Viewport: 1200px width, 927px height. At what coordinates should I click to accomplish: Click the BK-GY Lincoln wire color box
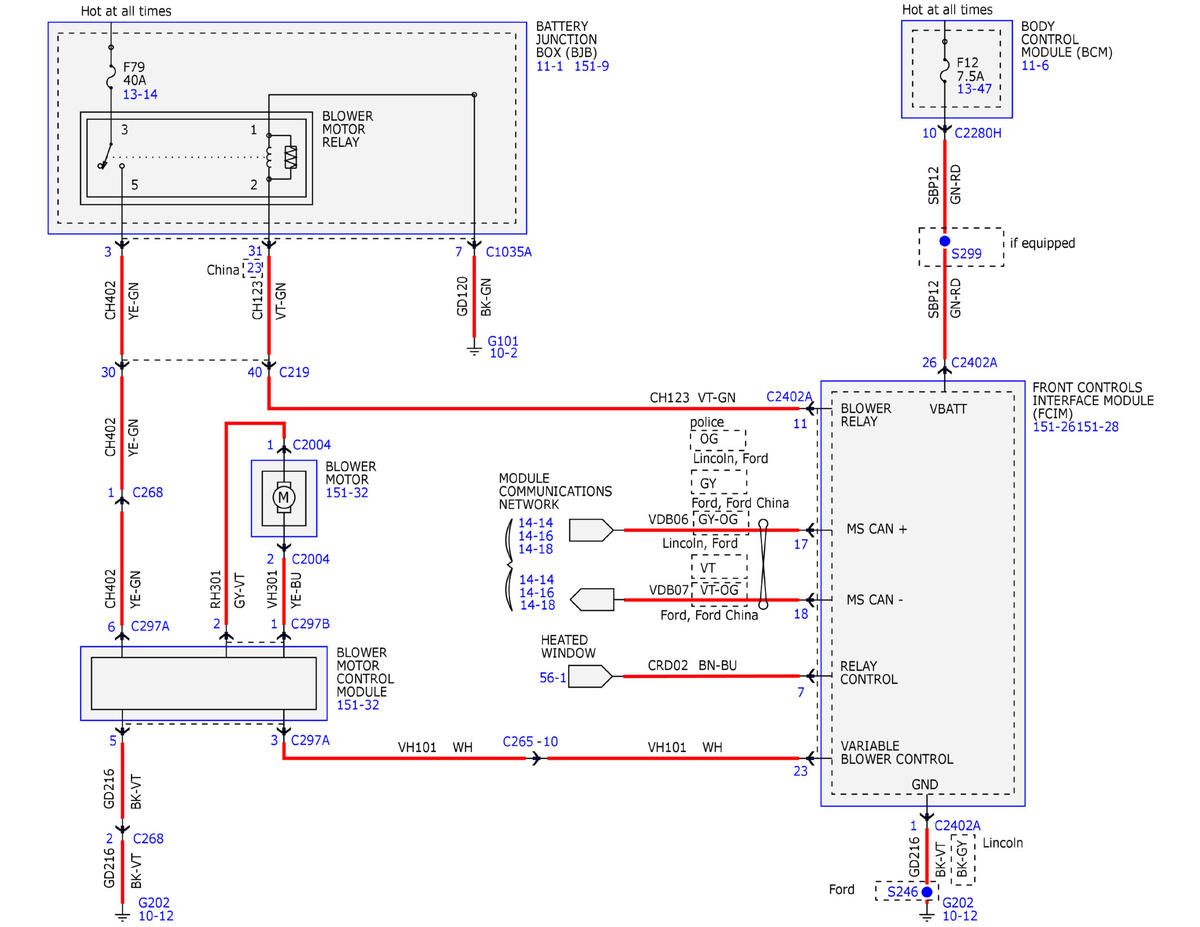(x=963, y=861)
